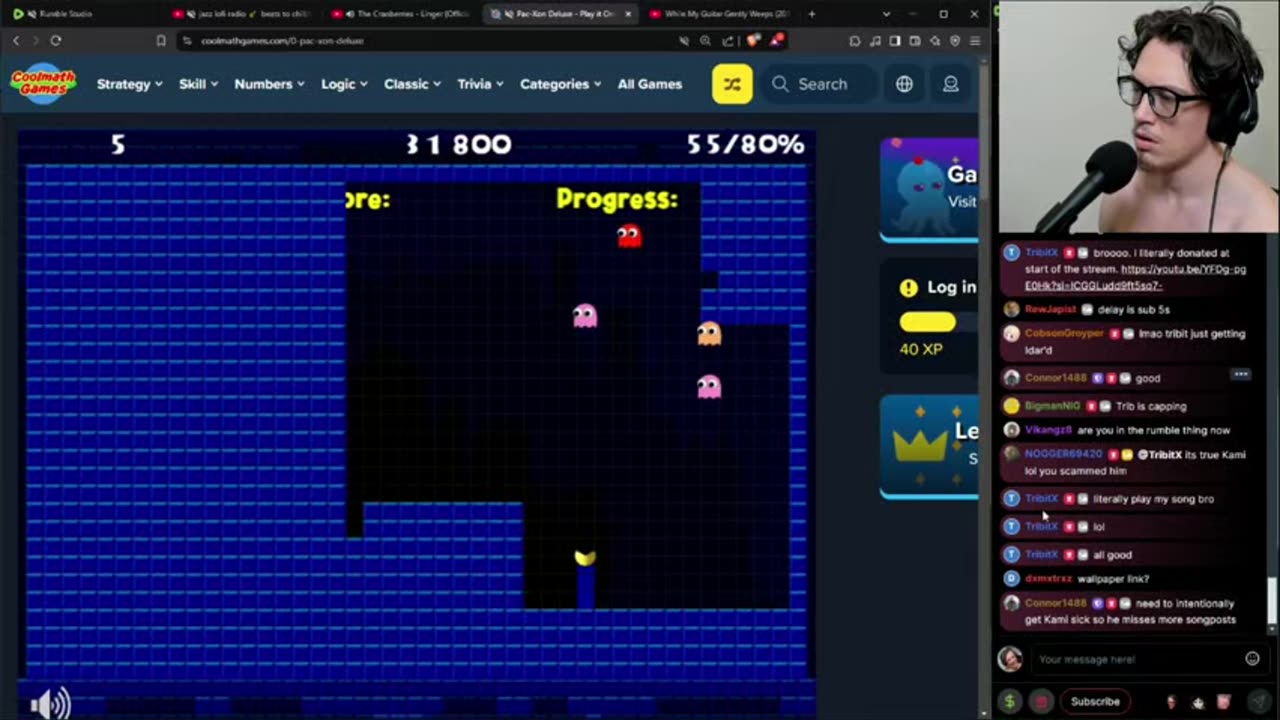Click the yellow Pac-Man character
Viewport: 1280px width, 720px height.
pos(585,558)
